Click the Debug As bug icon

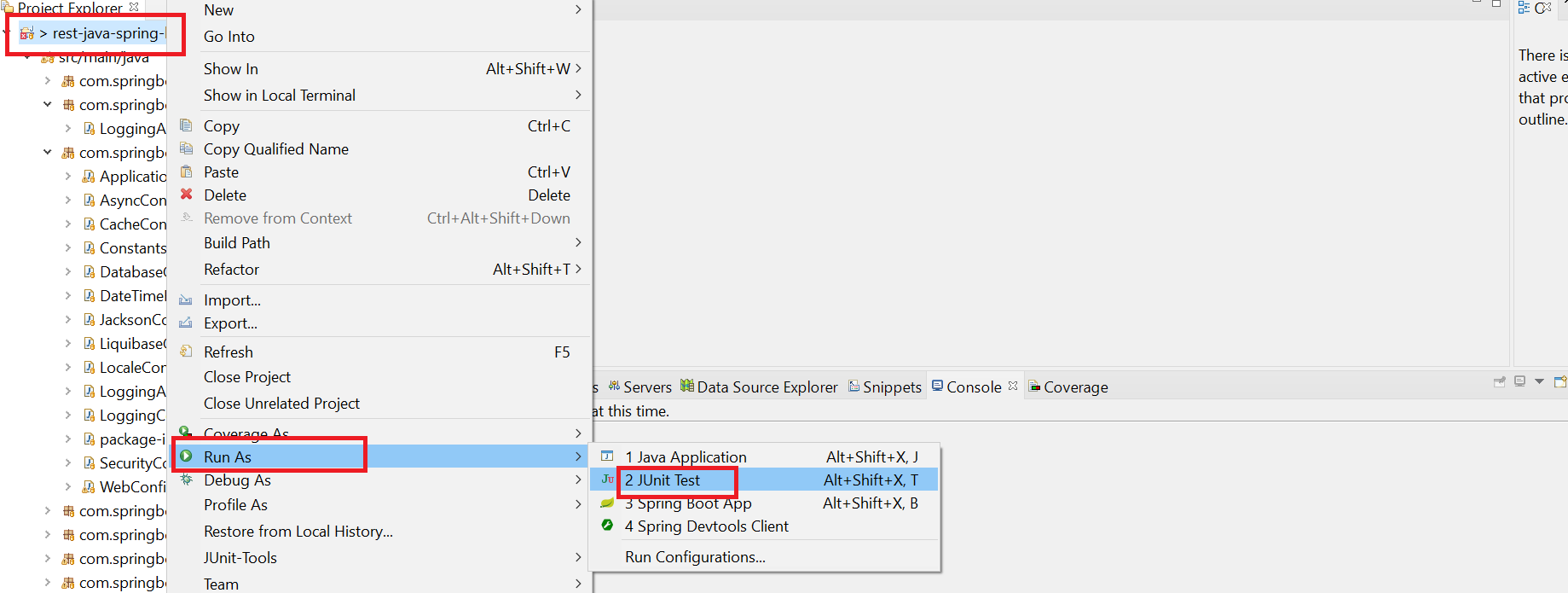tap(186, 480)
